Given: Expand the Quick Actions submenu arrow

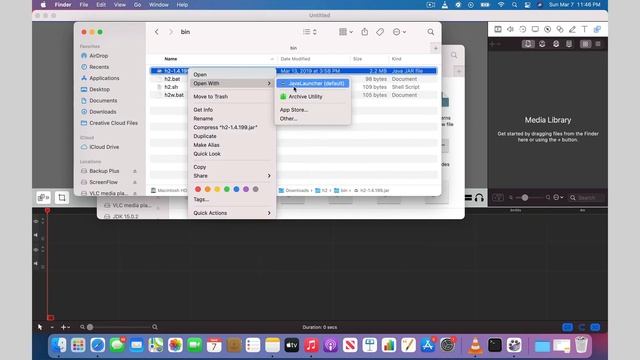Looking at the screenshot, I should click(269, 213).
